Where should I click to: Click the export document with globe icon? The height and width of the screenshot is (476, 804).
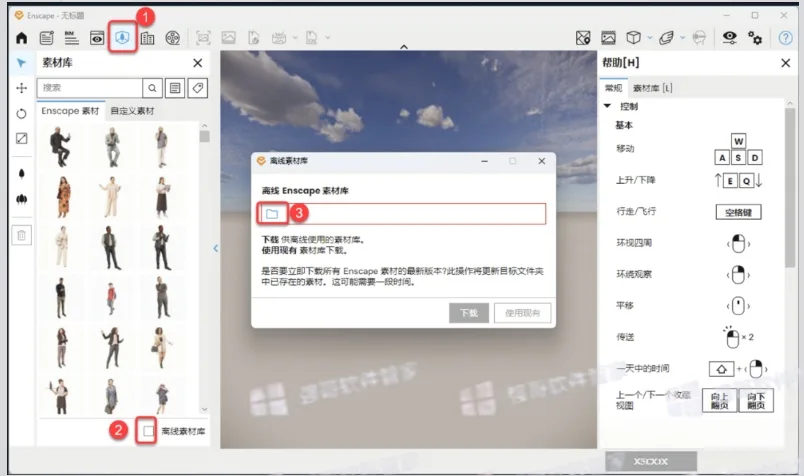click(x=254, y=37)
